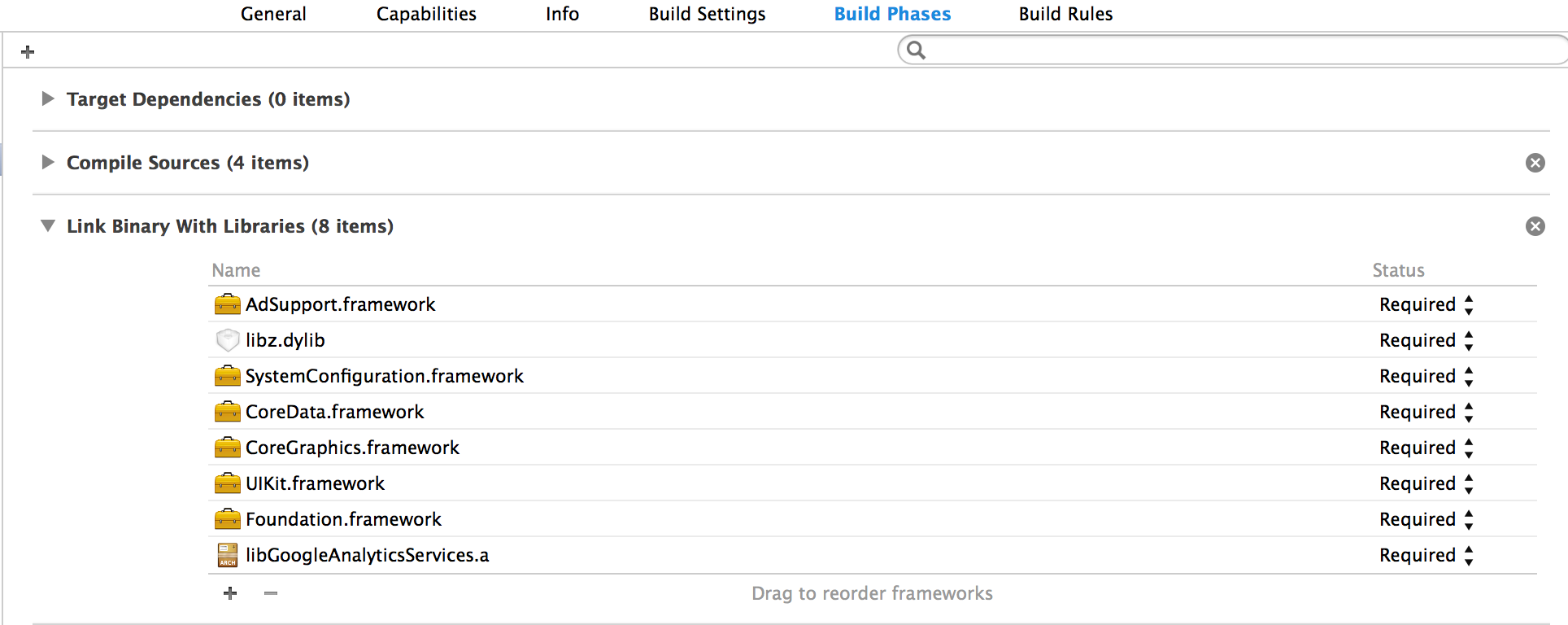The height and width of the screenshot is (625, 1568).
Task: Click minus to remove selected library
Action: [271, 593]
